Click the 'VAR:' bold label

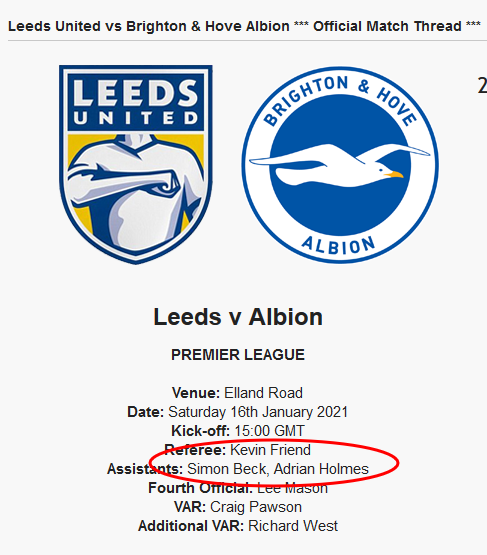pos(190,507)
